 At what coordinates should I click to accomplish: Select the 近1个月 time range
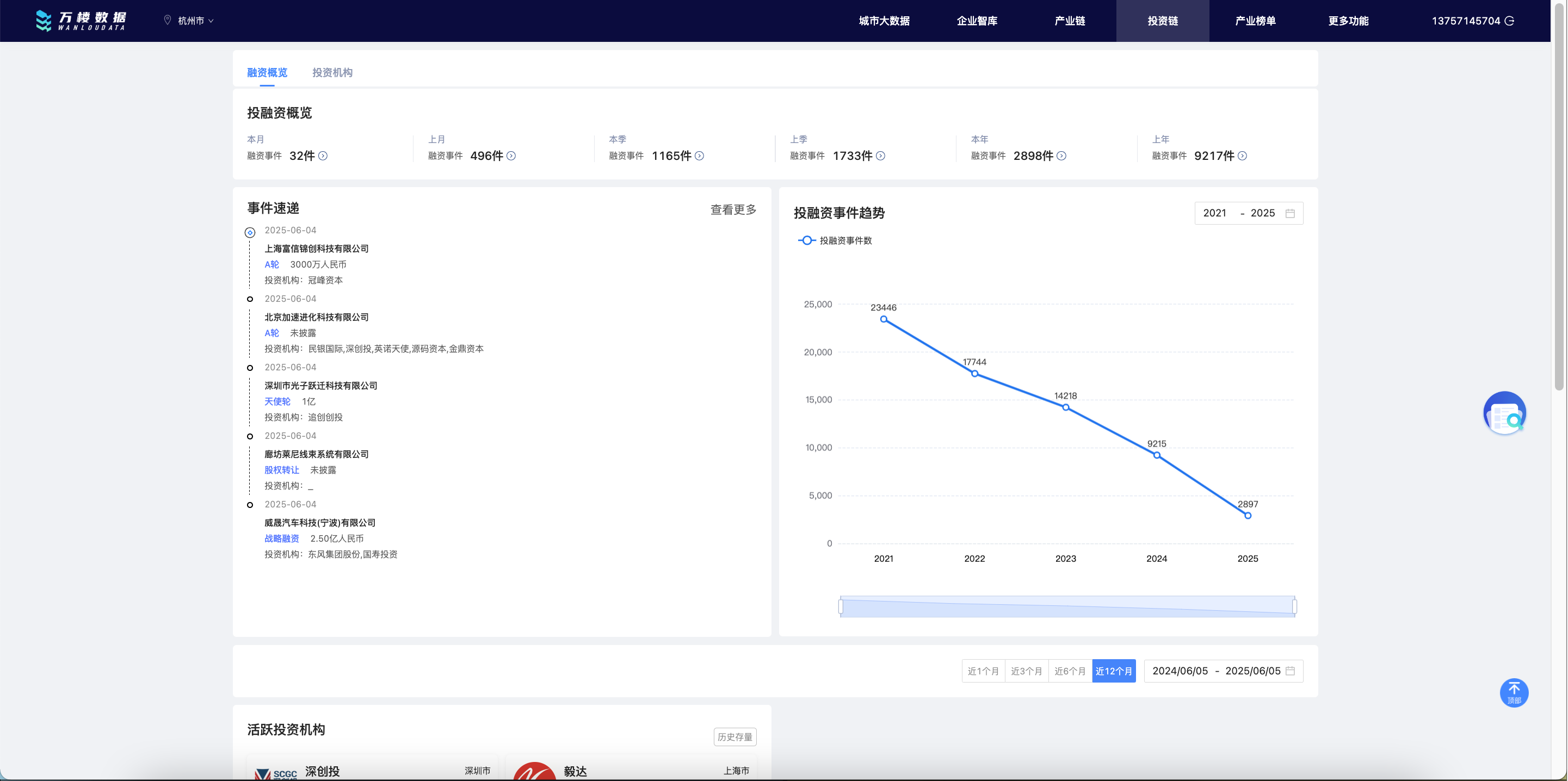tap(983, 671)
